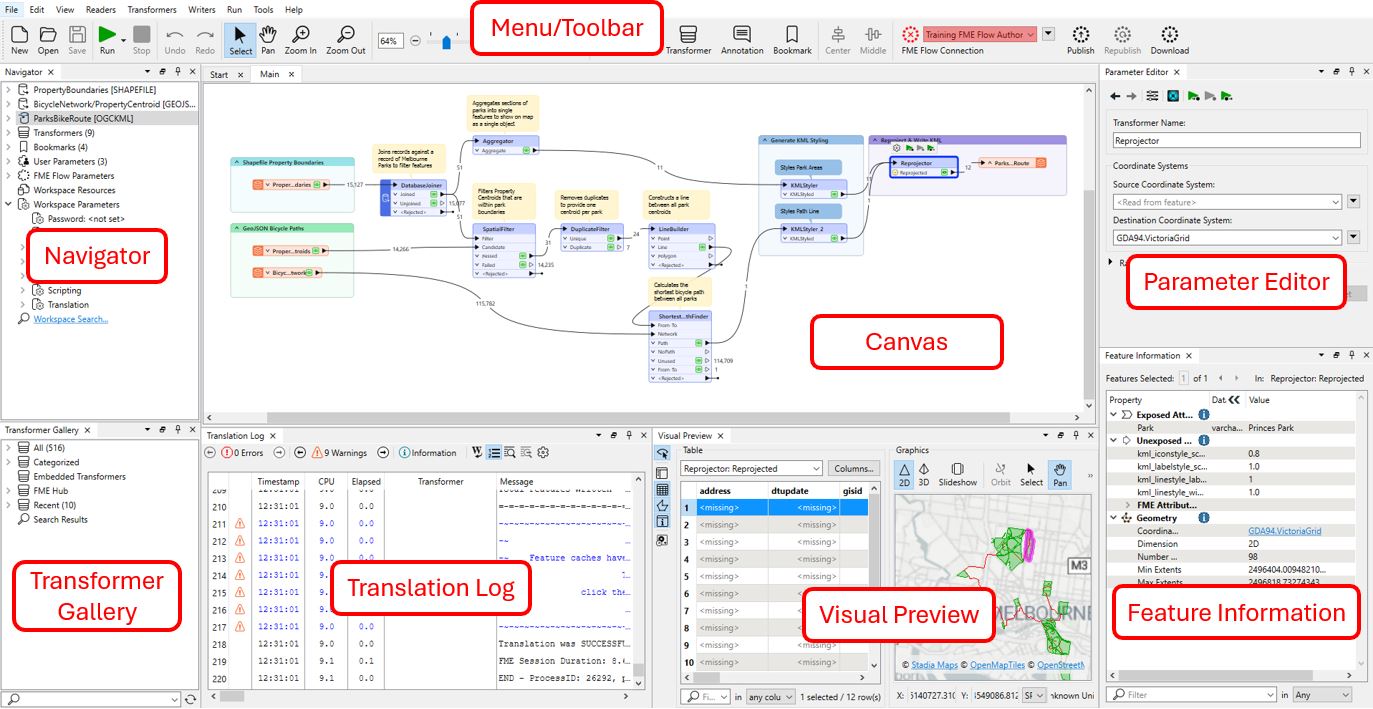
Task: Run the workspace with the green Run button
Action: 106,39
